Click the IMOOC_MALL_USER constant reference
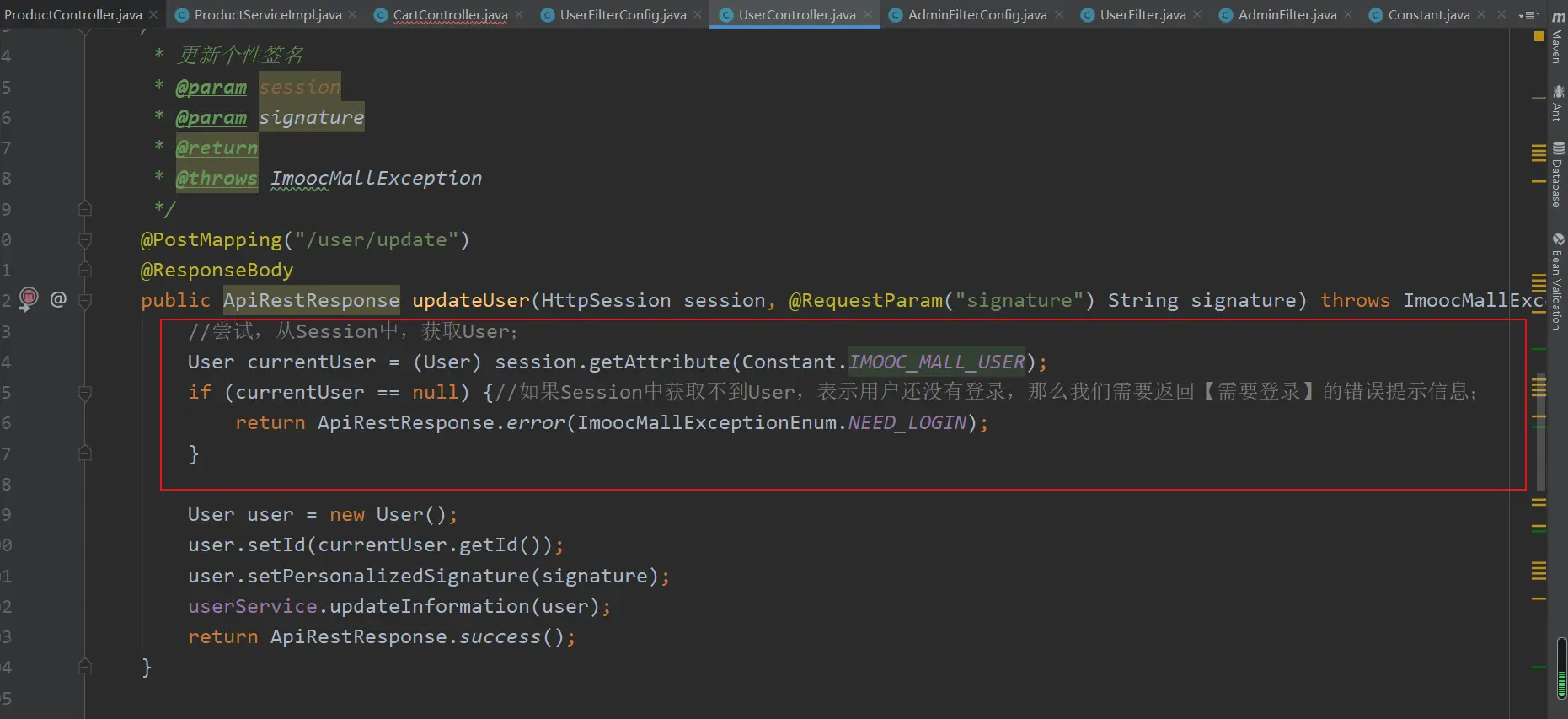This screenshot has width=1568, height=719. (936, 362)
